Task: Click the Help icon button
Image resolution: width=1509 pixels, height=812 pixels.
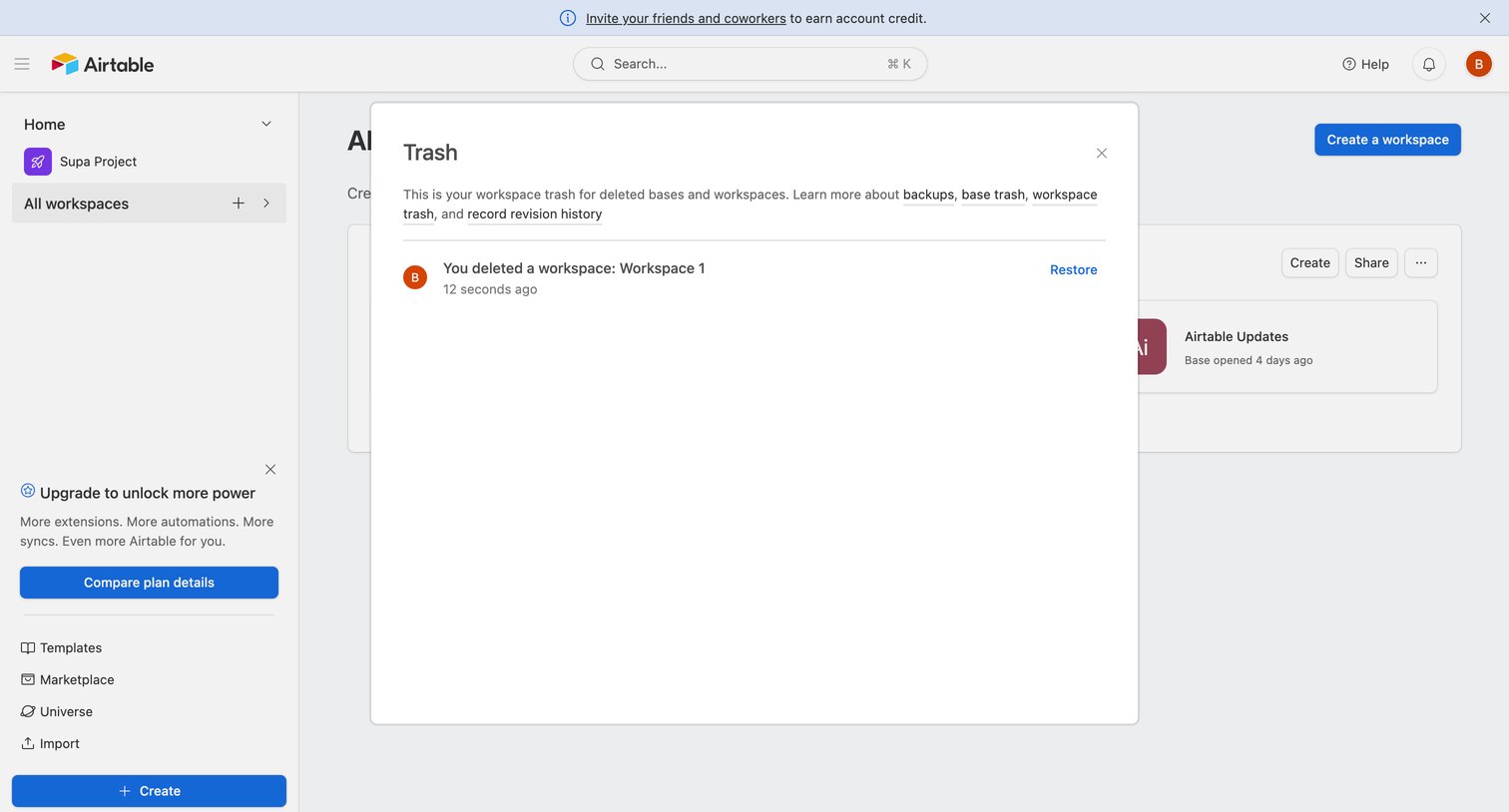Action: [1365, 64]
